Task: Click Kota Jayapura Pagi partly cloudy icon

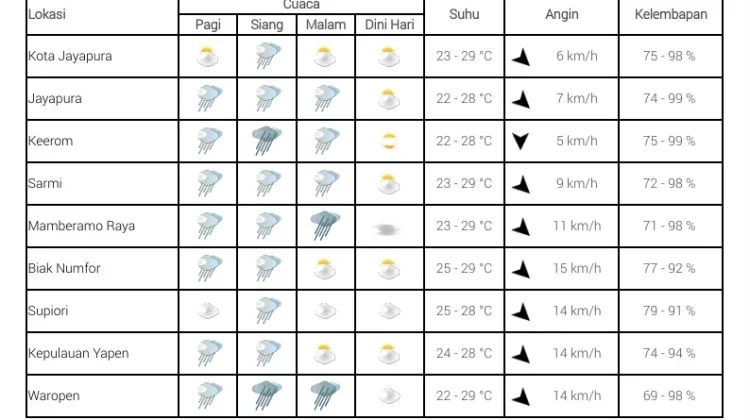Action: [208, 56]
